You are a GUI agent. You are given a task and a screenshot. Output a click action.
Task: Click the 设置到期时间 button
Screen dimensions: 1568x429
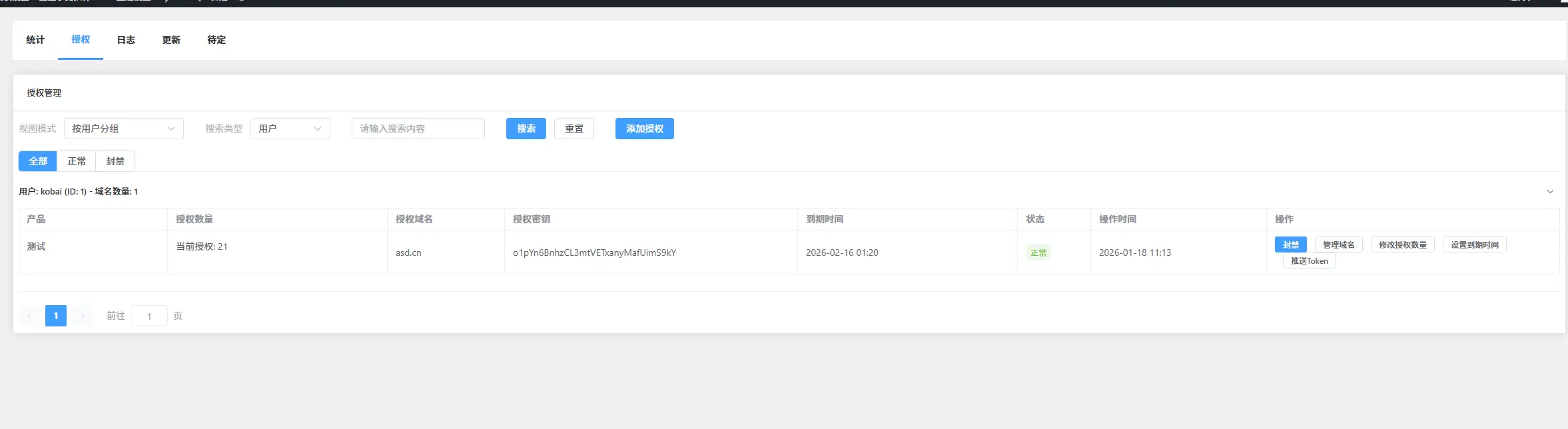(1474, 245)
